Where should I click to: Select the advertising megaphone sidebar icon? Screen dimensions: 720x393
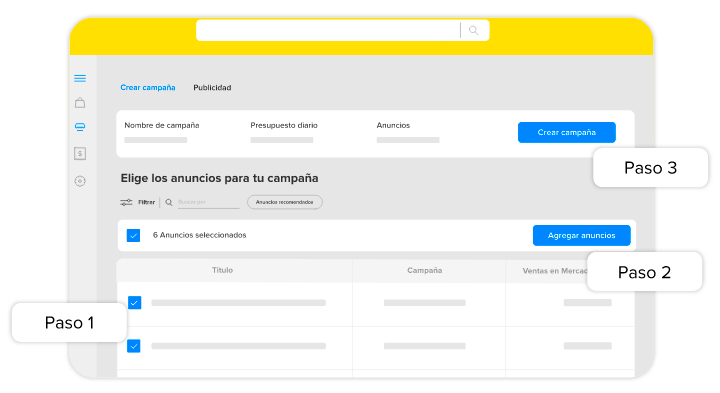click(80, 127)
